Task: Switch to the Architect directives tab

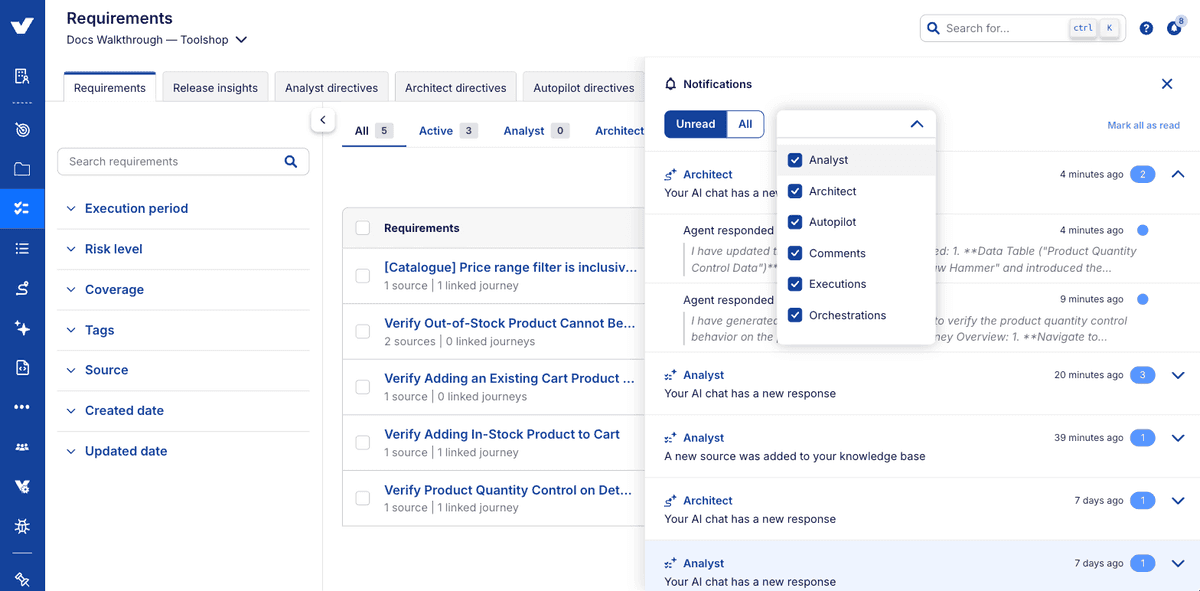Action: (x=455, y=87)
